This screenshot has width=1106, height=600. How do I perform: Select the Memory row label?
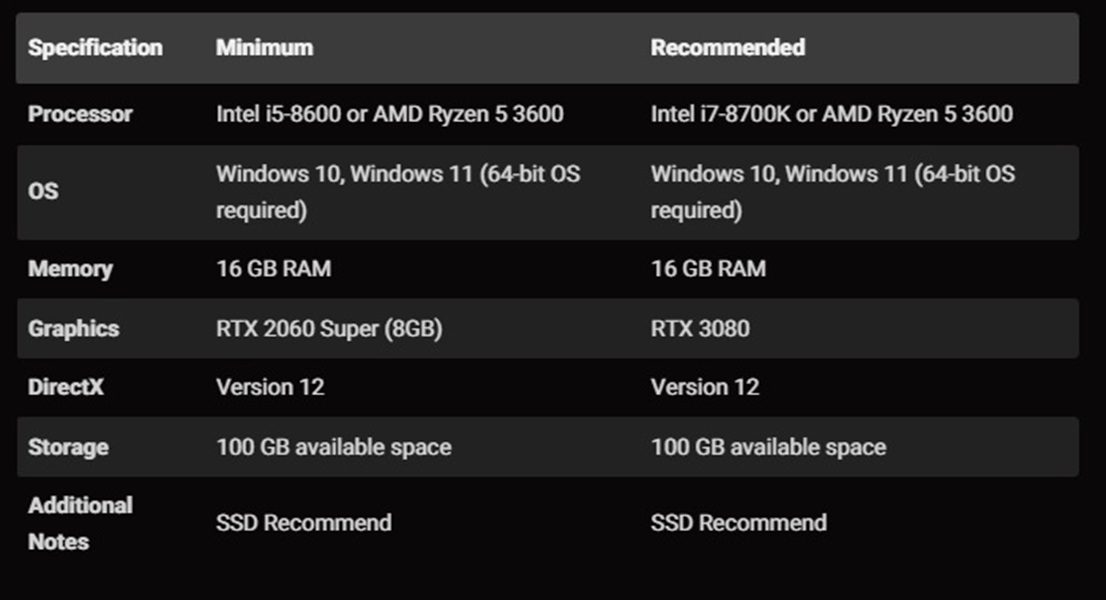(x=70, y=269)
